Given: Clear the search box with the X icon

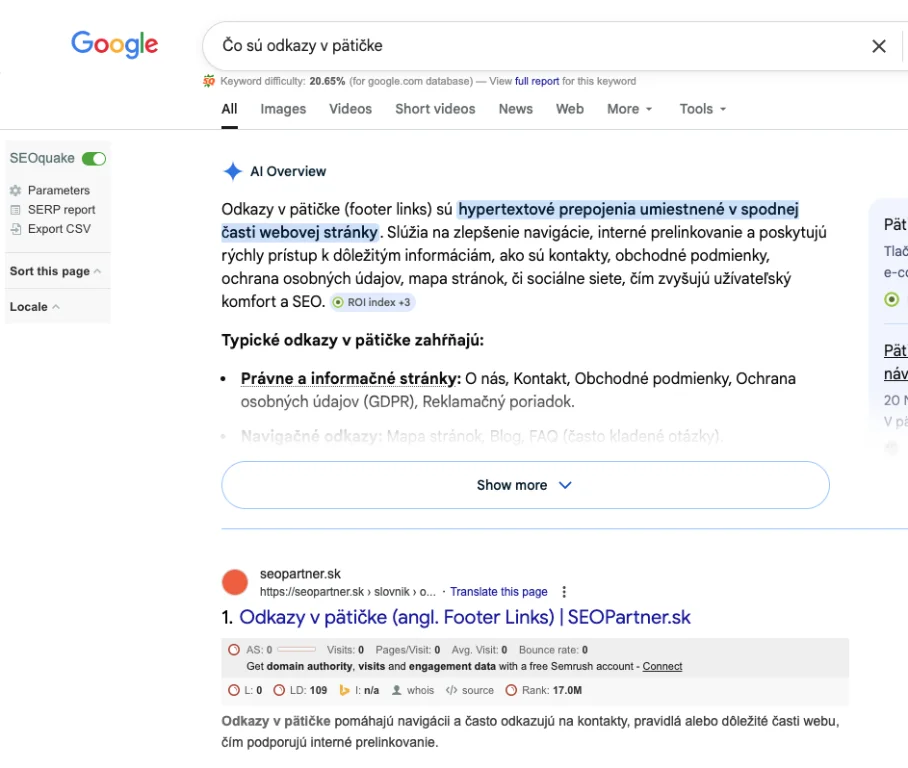Looking at the screenshot, I should tap(879, 46).
